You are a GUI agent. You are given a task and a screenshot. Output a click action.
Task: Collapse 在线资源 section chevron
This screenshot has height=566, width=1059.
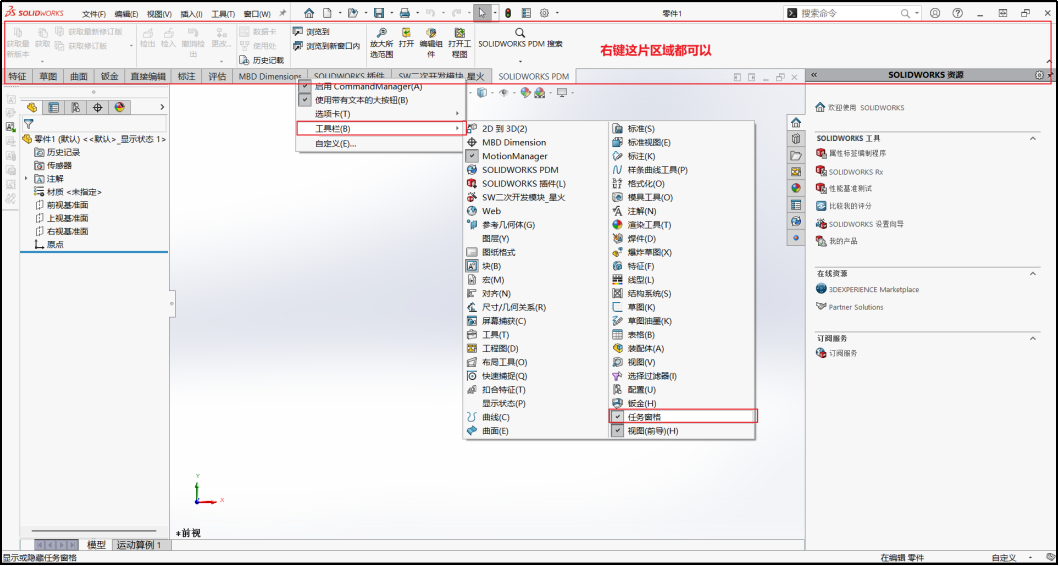(x=1033, y=274)
